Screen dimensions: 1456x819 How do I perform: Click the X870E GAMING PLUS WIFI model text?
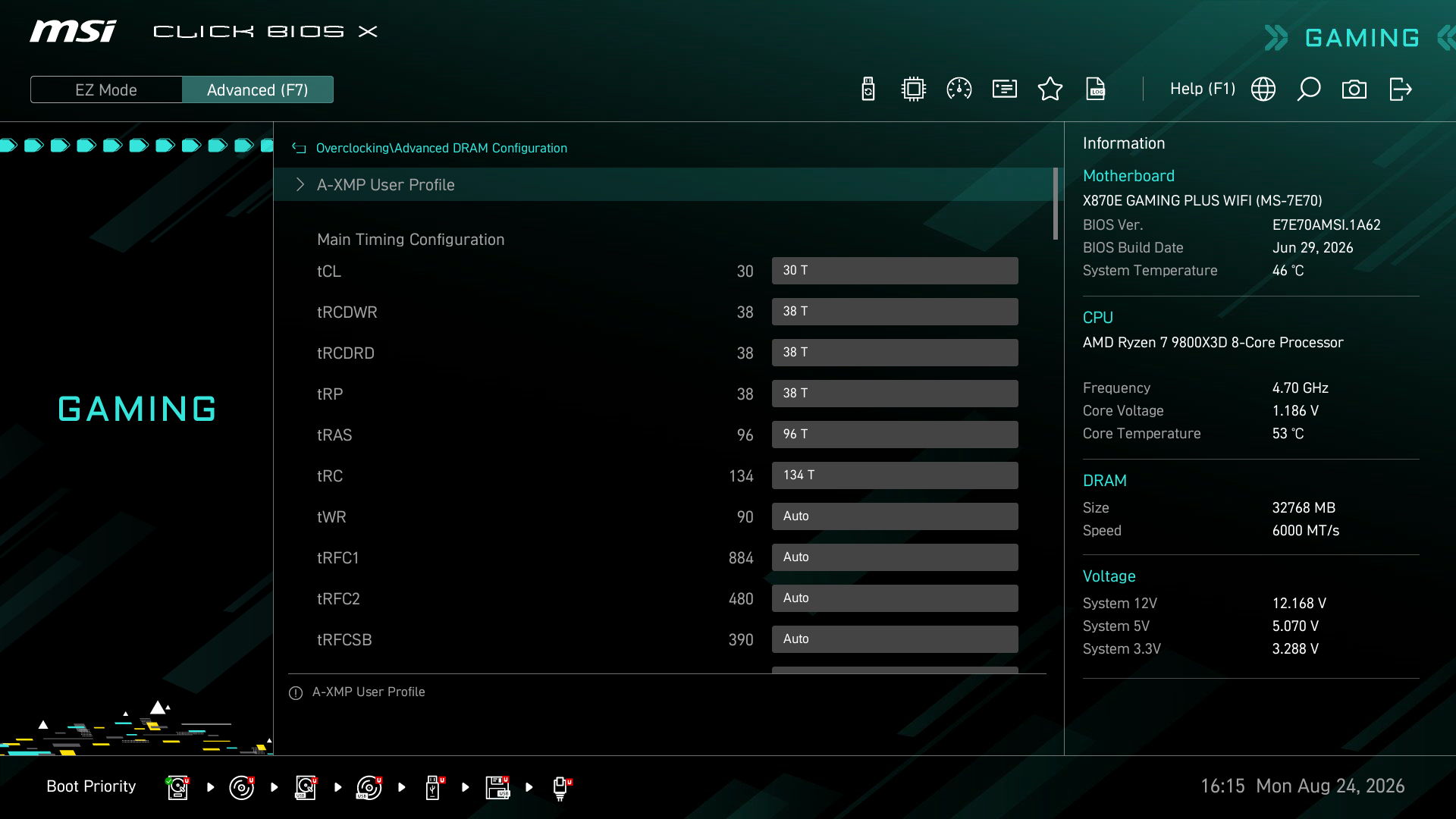click(1202, 201)
